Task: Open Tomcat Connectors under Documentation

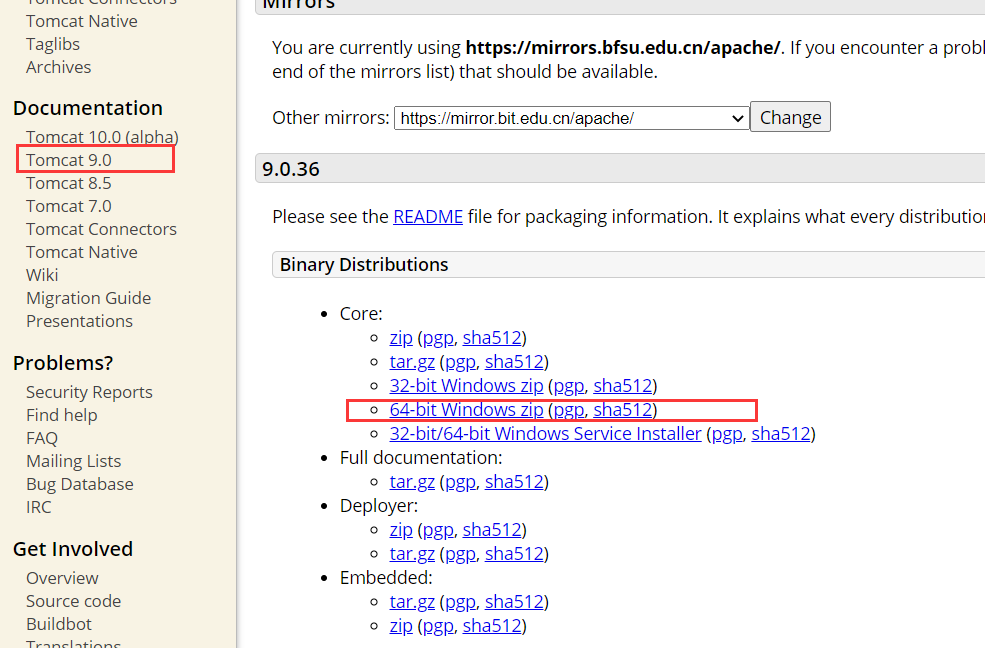Action: (x=101, y=229)
